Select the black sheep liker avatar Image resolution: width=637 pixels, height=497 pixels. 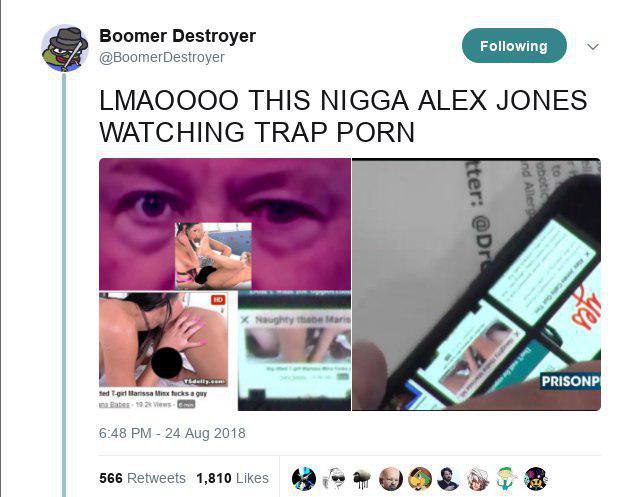[x=362, y=478]
